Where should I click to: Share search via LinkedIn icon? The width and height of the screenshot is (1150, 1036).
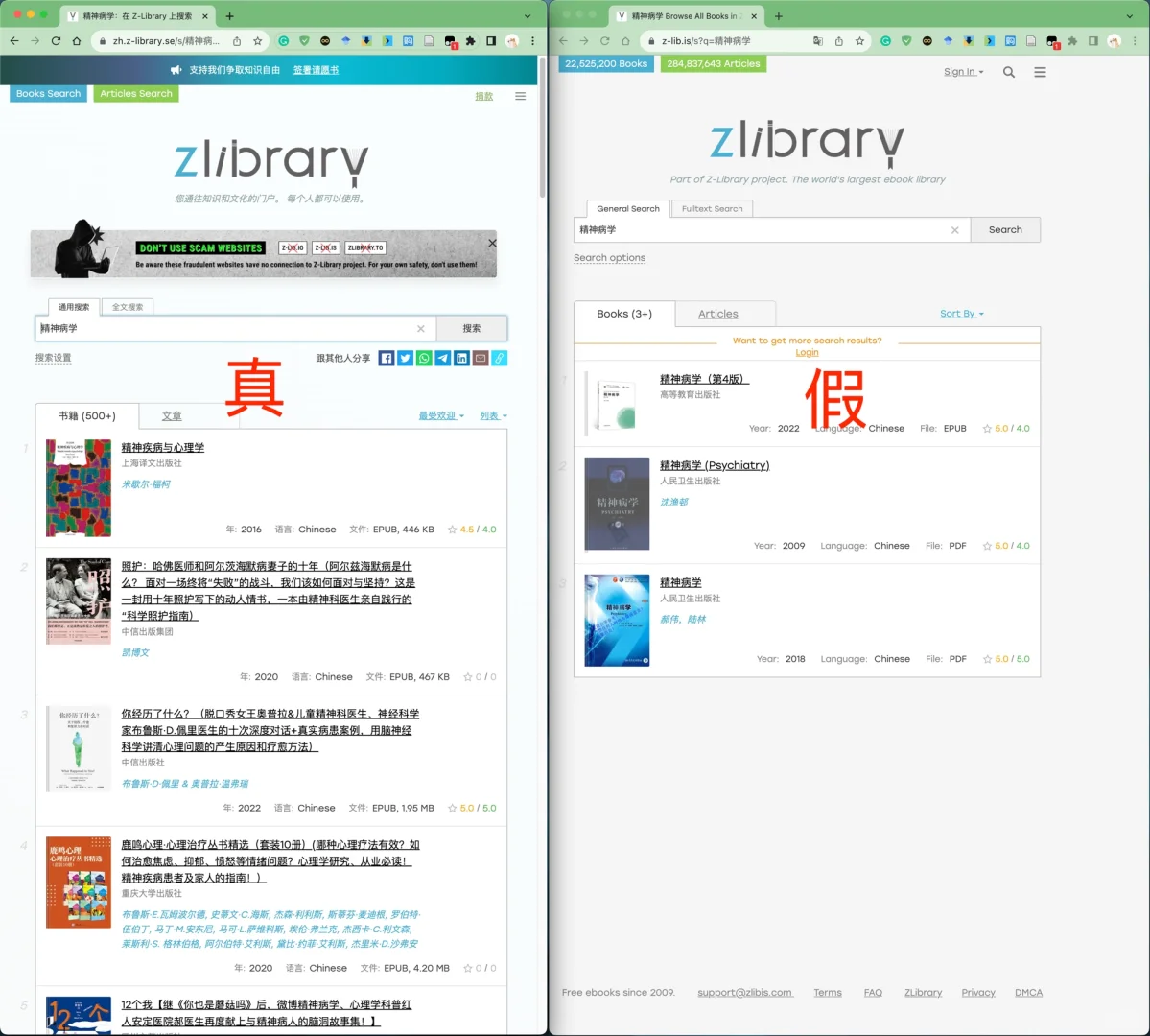pyautogui.click(x=461, y=358)
